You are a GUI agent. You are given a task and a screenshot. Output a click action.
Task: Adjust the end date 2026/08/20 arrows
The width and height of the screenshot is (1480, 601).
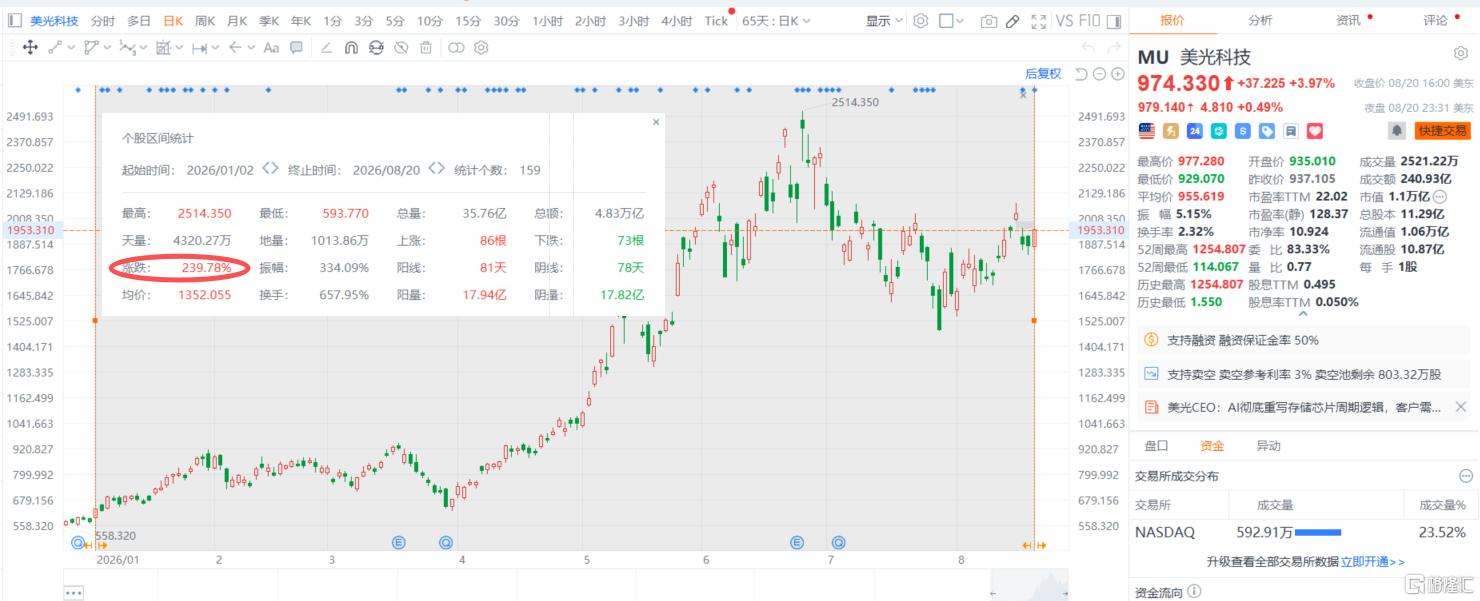click(436, 169)
